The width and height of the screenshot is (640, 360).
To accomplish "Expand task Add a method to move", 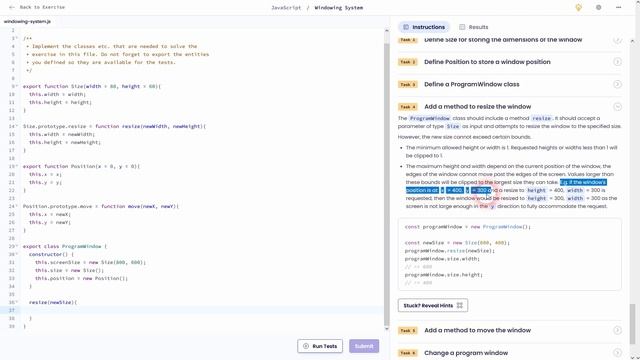I will click(617, 330).
